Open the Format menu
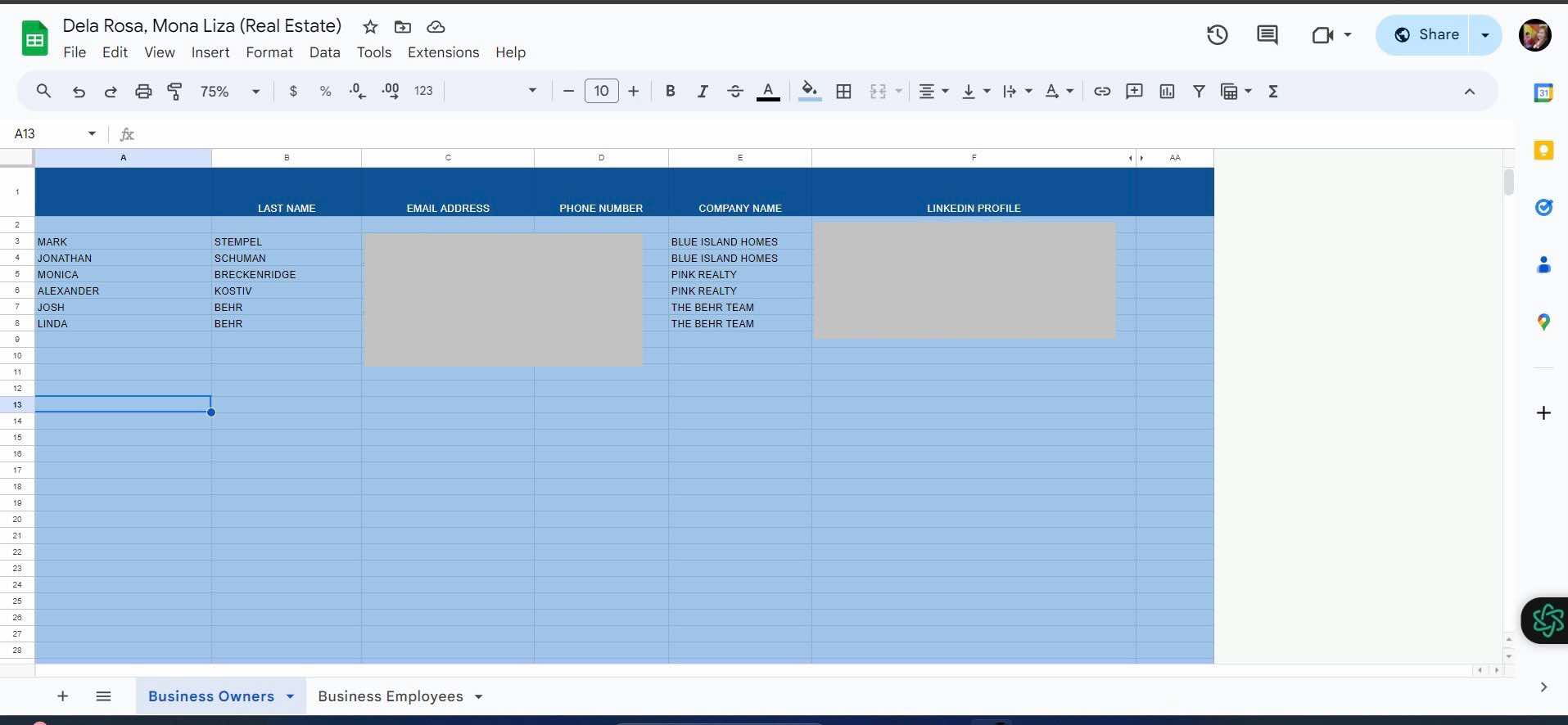 pos(269,52)
